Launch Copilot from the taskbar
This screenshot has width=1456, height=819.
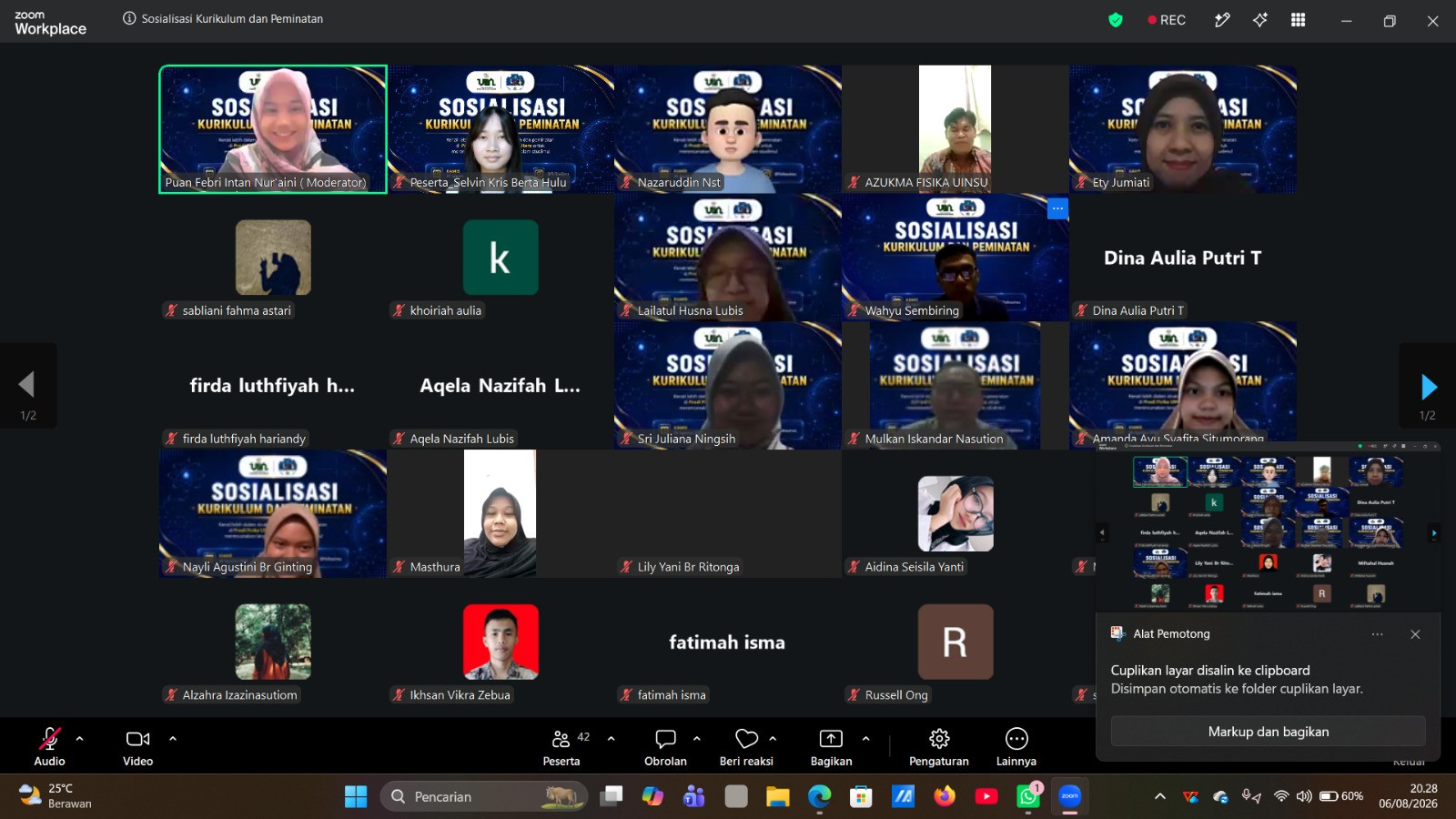point(652,796)
